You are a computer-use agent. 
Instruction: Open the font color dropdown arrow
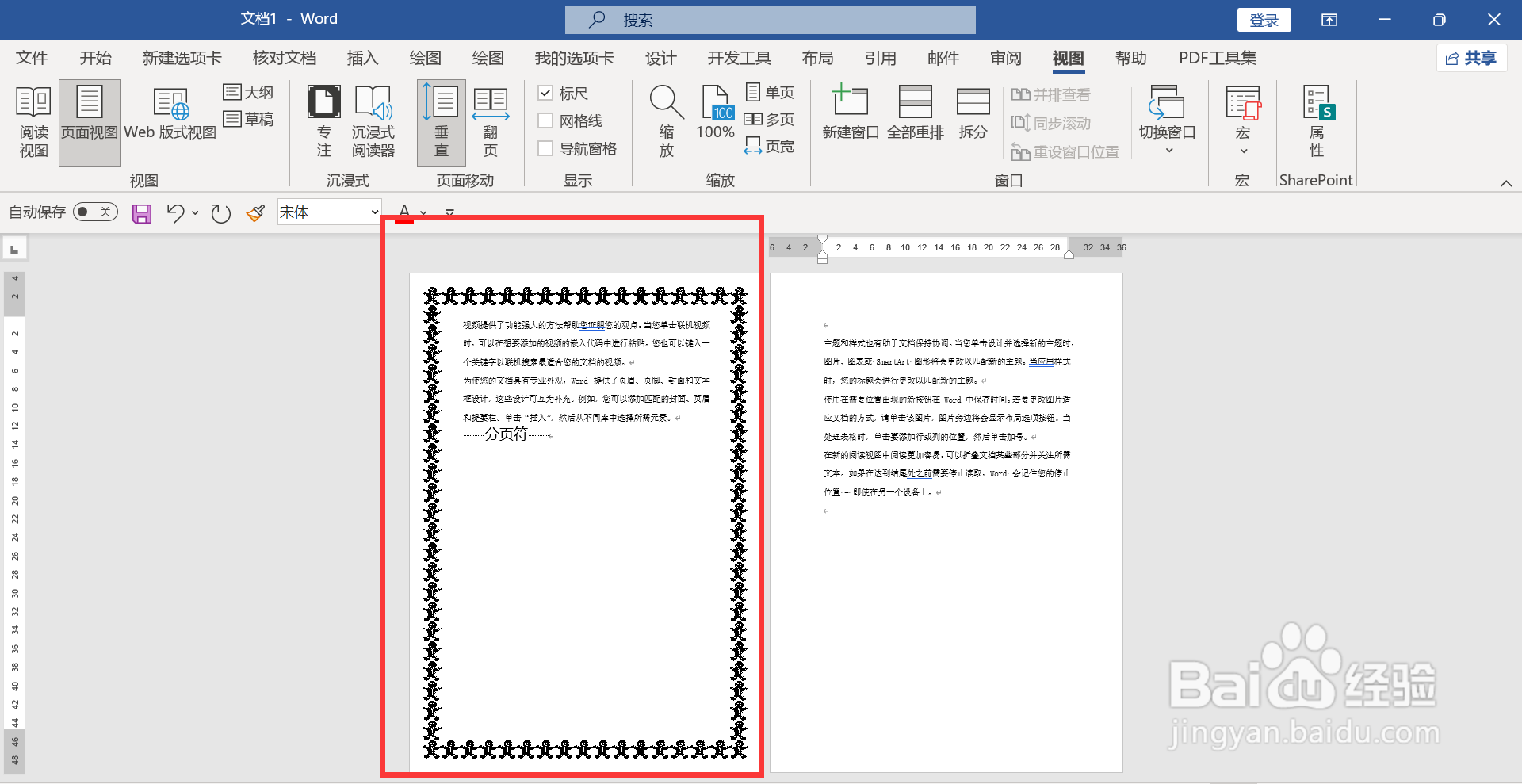coord(423,212)
